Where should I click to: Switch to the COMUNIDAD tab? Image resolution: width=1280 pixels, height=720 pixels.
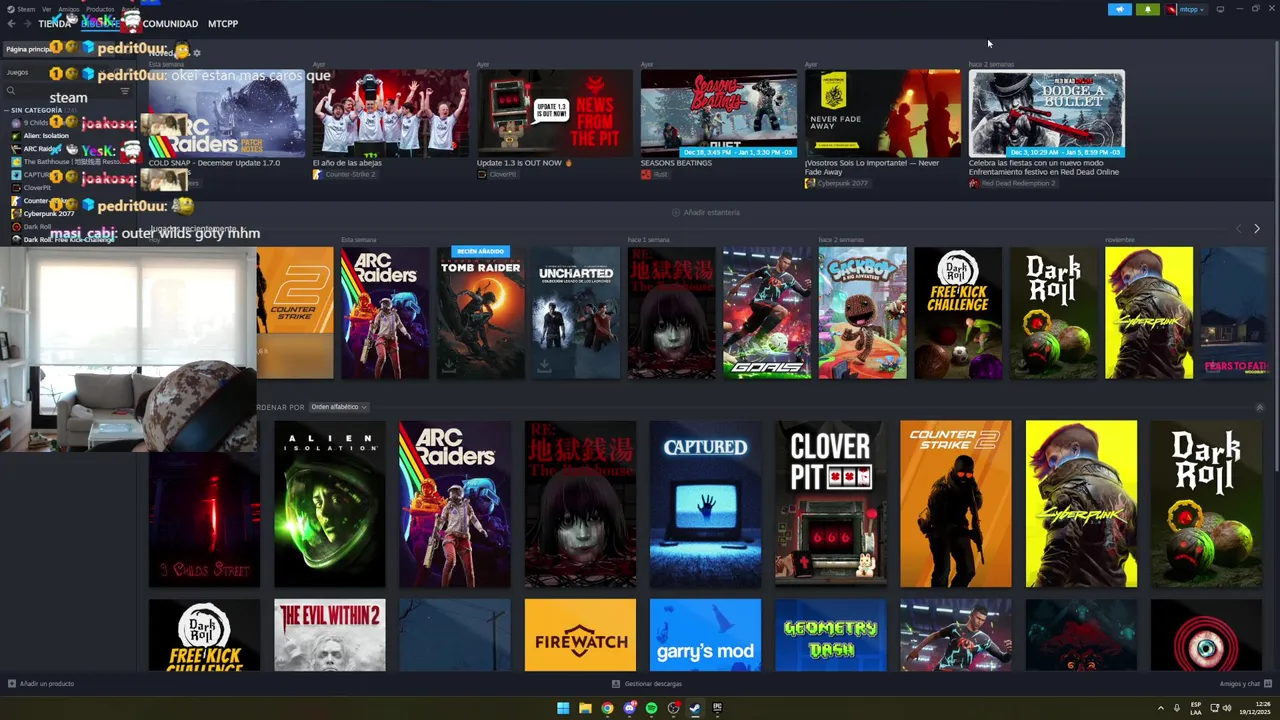pos(170,23)
